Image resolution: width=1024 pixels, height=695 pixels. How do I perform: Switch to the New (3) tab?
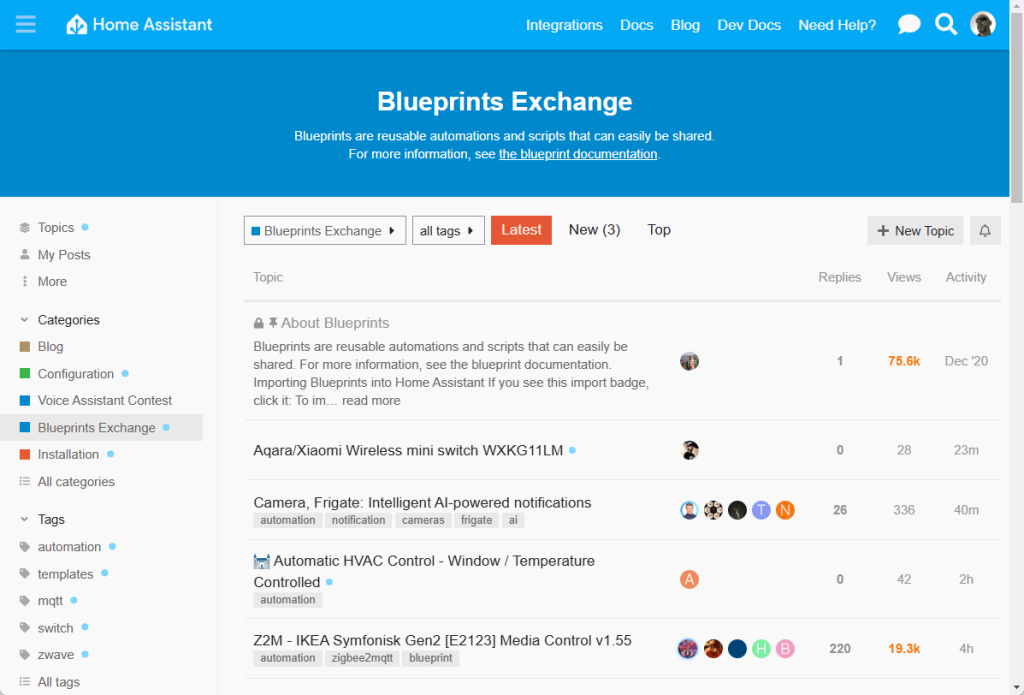(594, 230)
